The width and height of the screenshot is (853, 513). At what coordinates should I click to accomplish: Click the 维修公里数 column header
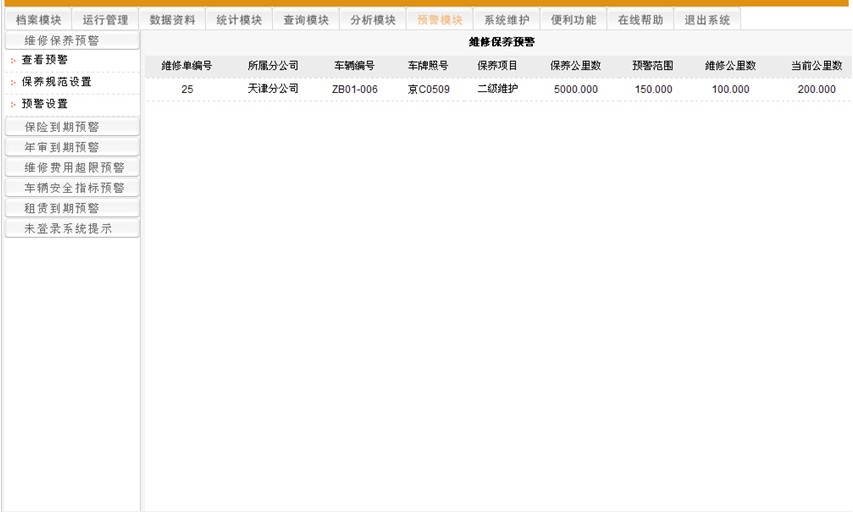(x=731, y=66)
